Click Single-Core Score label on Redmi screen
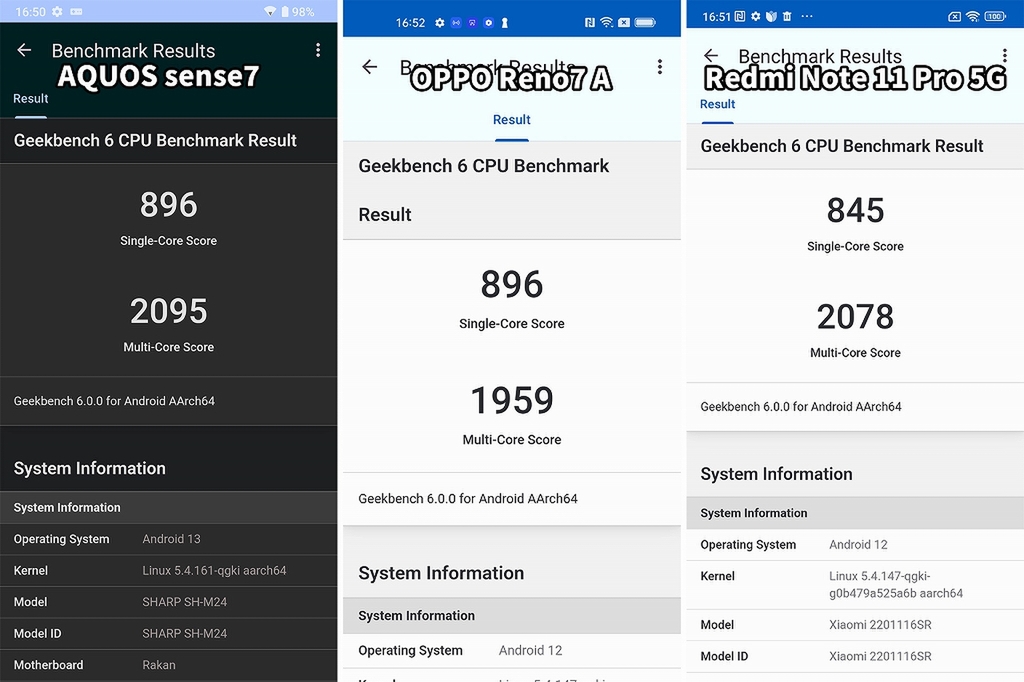Image resolution: width=1024 pixels, height=682 pixels. [x=856, y=246]
